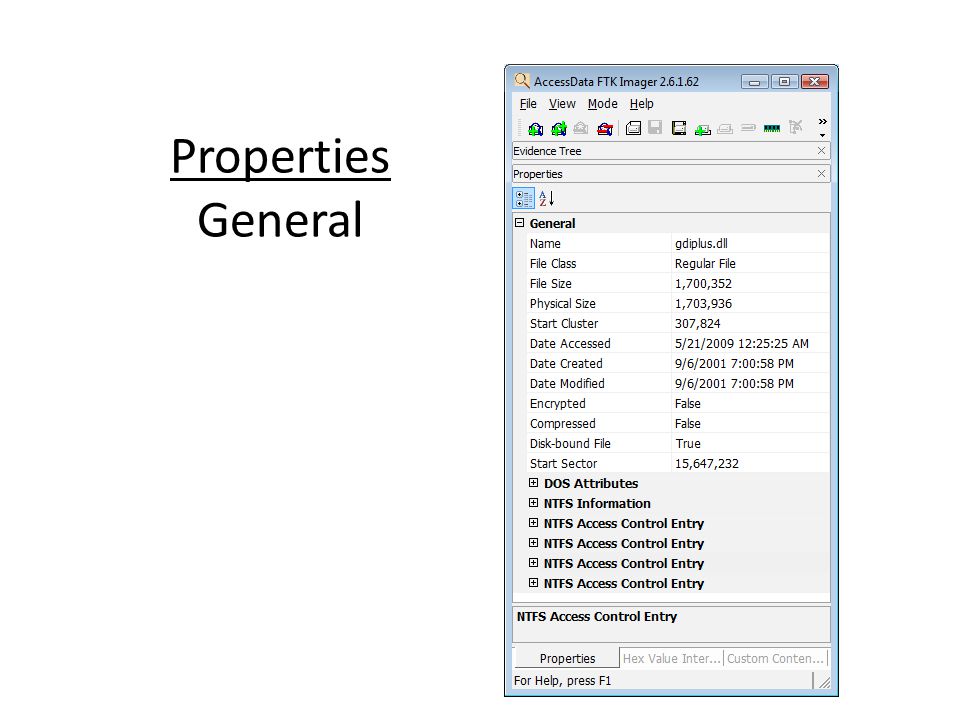Expand NTFS Information section
Image resolution: width=960 pixels, height=720 pixels.
[533, 503]
